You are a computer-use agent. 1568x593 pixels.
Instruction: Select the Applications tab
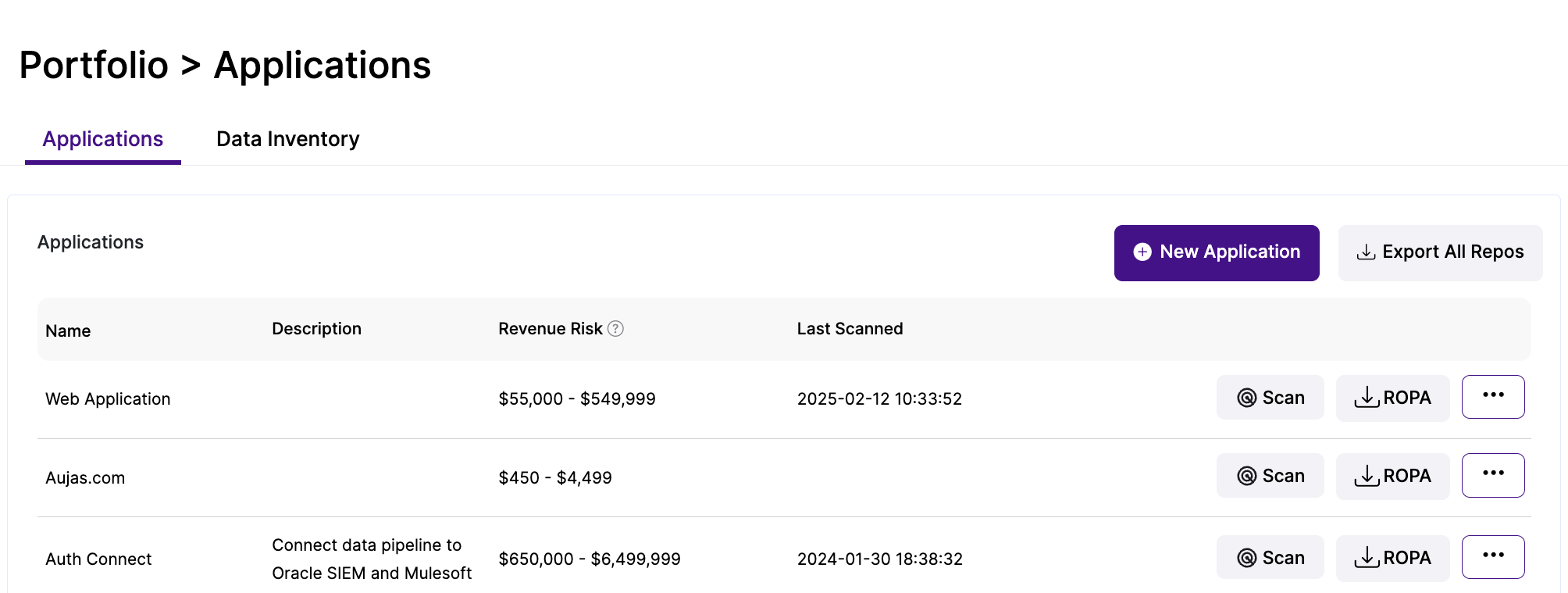pyautogui.click(x=103, y=139)
